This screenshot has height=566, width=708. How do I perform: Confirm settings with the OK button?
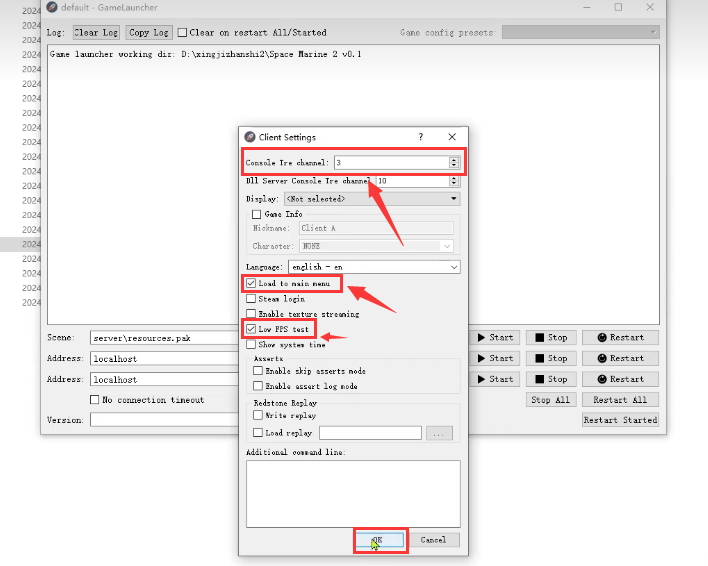click(x=379, y=540)
